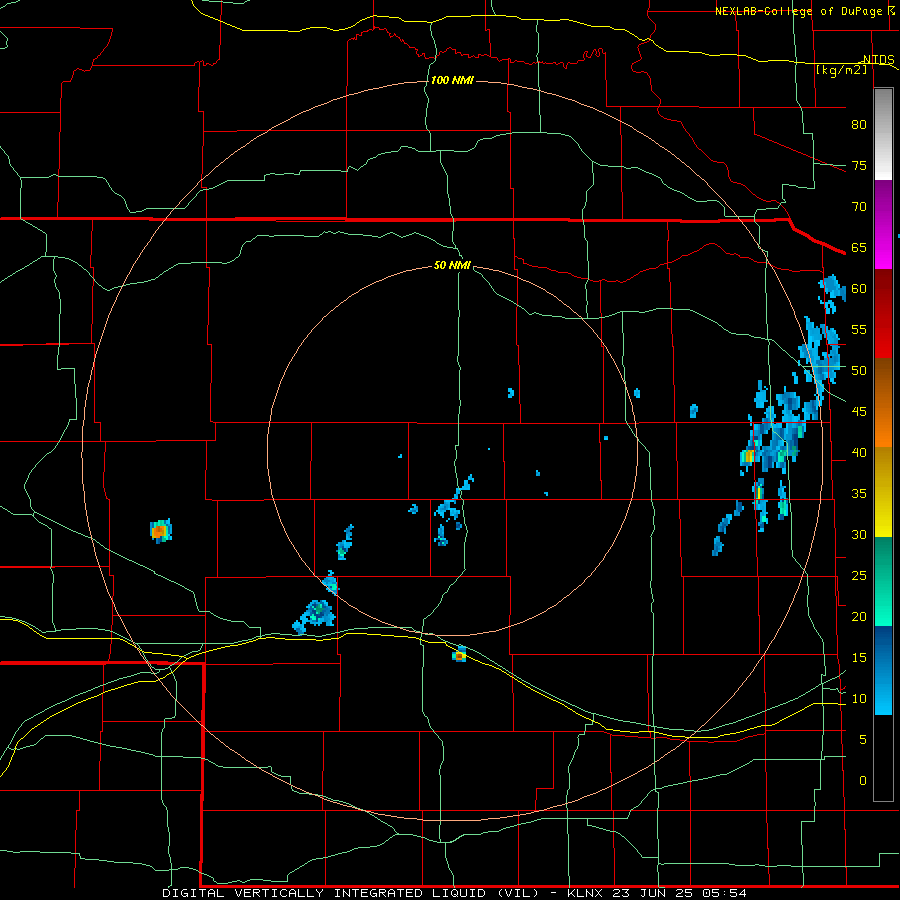Click the blue segment of the color scale
This screenshot has height=900, width=900.
[x=883, y=670]
